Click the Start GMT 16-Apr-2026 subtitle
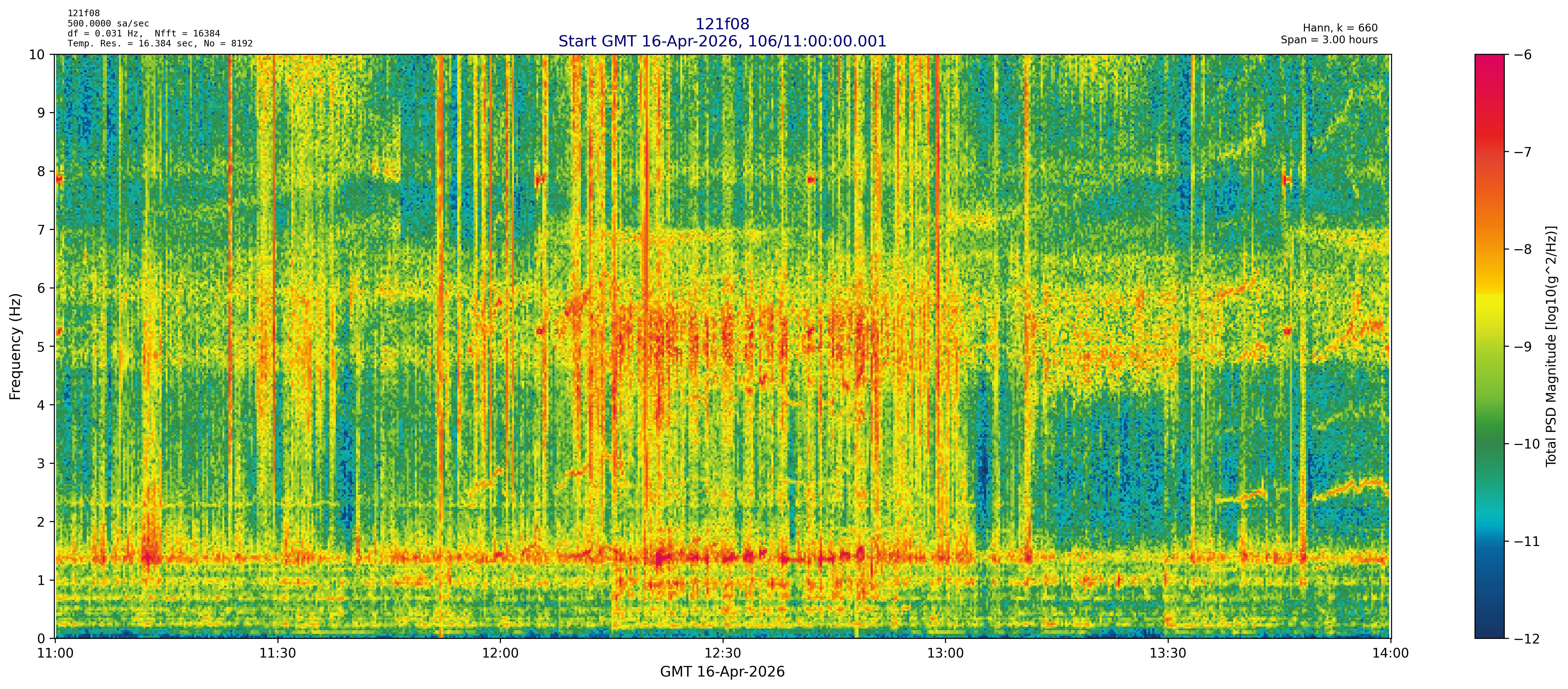 click(722, 41)
